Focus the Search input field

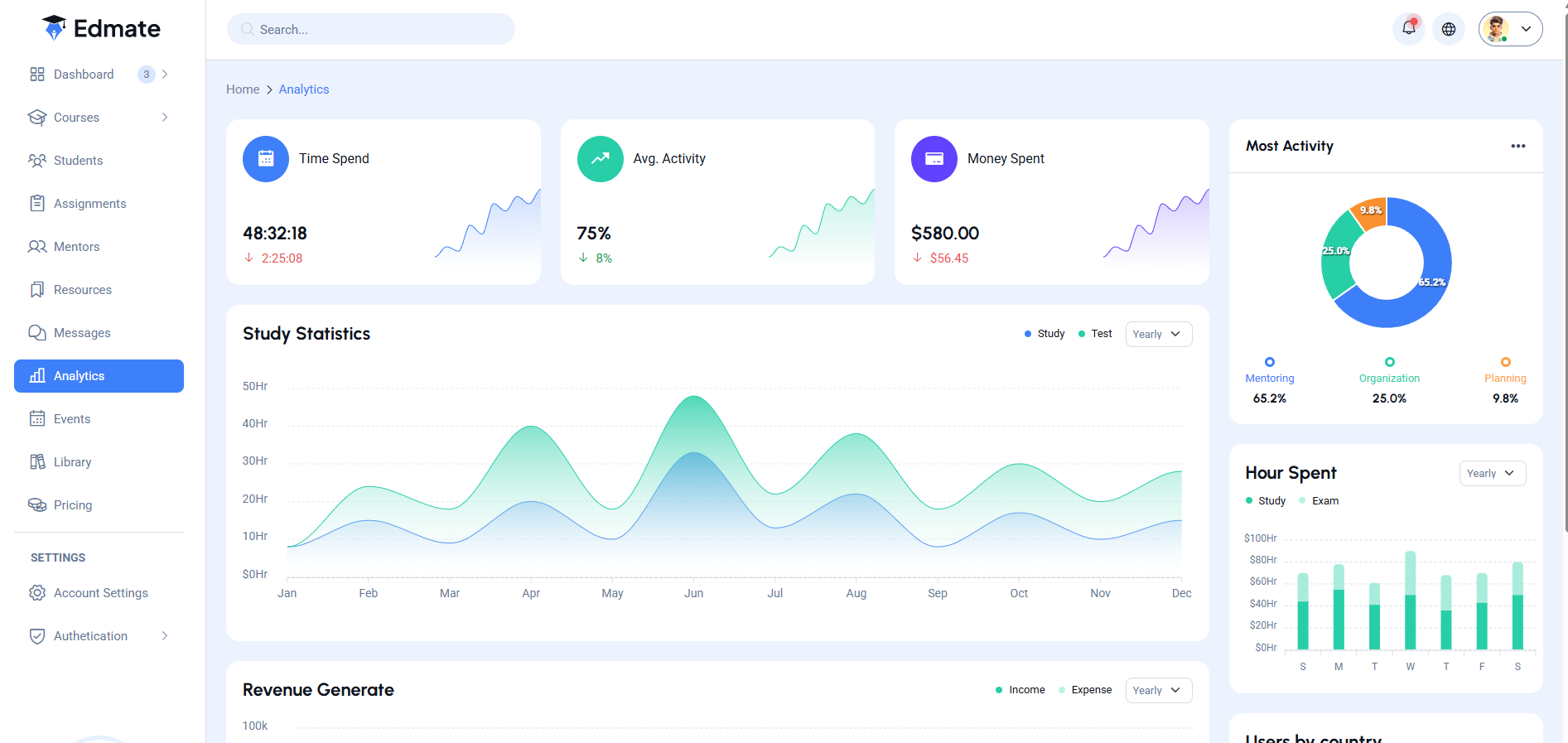coord(371,29)
